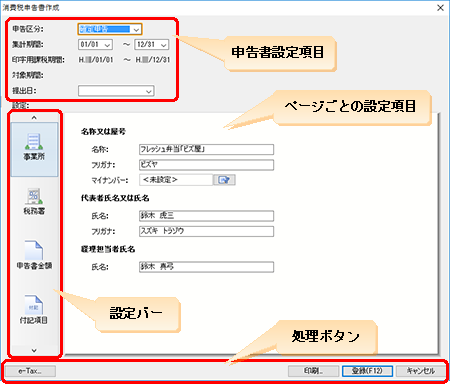Viewport: 450px width, 392px height.
Task: Click the 代表者 フリガナ field スズキ トラゾウ
Action: point(206,231)
